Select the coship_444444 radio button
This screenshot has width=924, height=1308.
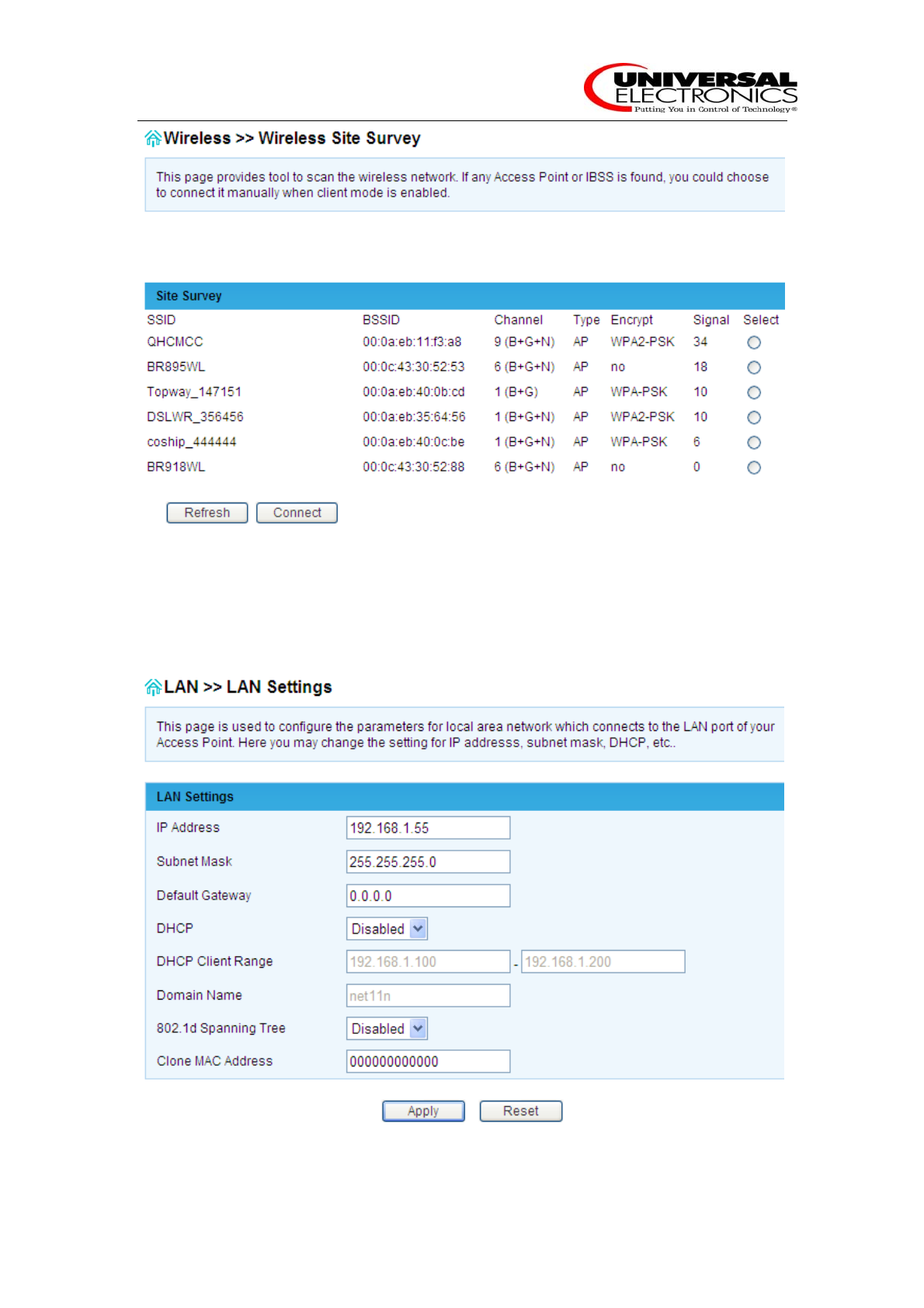click(x=753, y=443)
